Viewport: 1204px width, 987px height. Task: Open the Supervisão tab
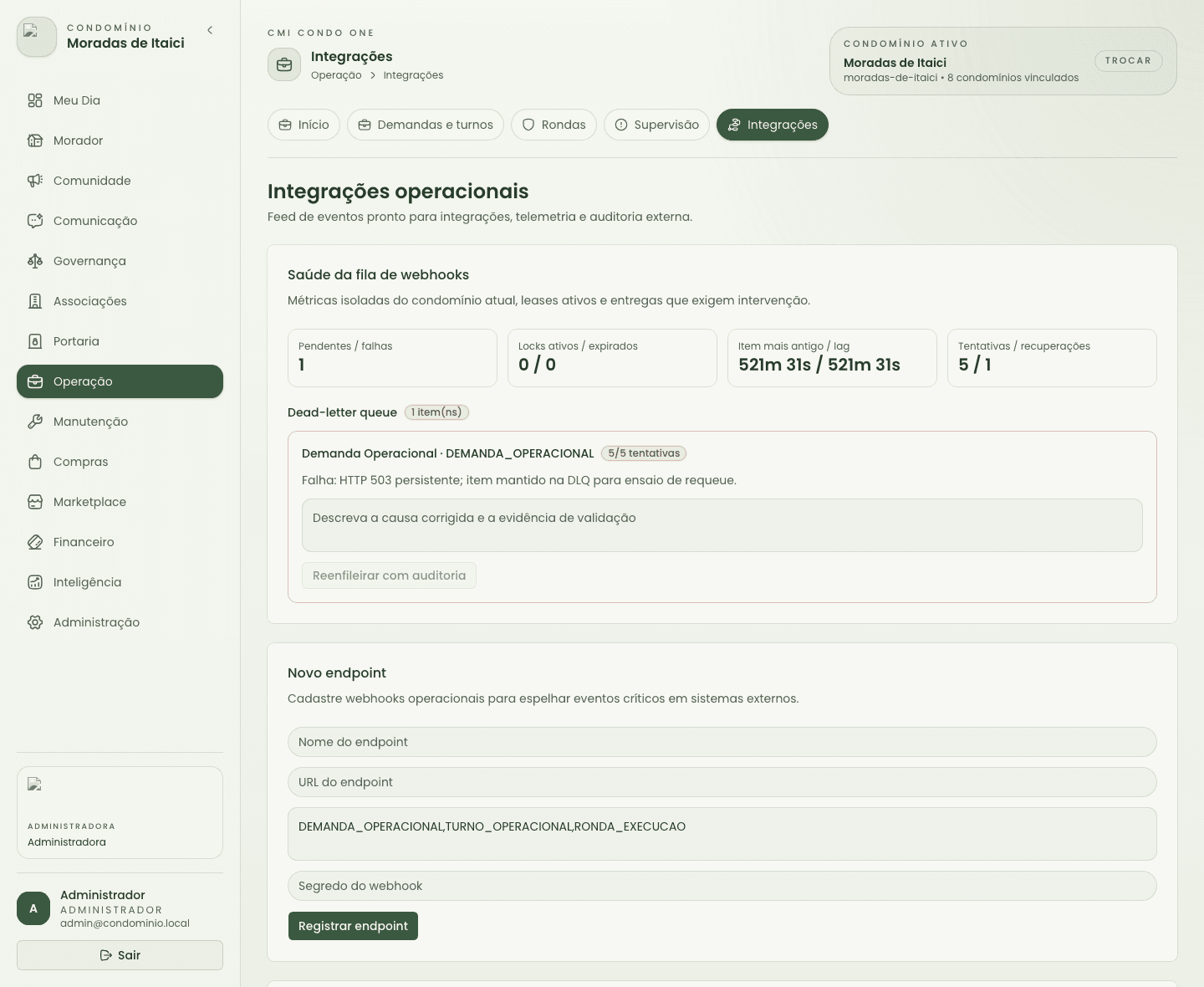pyautogui.click(x=656, y=125)
